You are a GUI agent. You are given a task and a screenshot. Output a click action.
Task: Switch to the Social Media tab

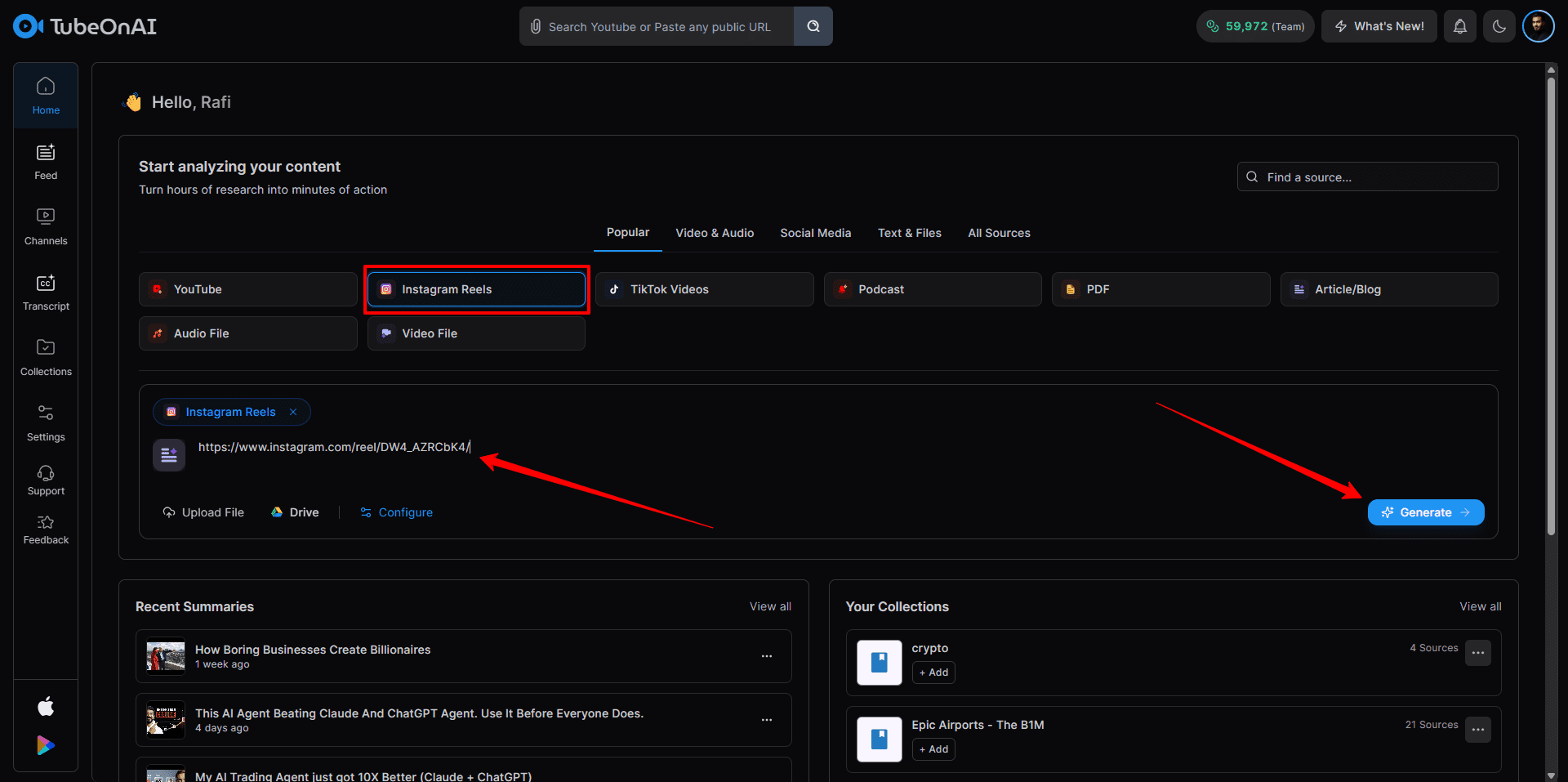click(815, 233)
